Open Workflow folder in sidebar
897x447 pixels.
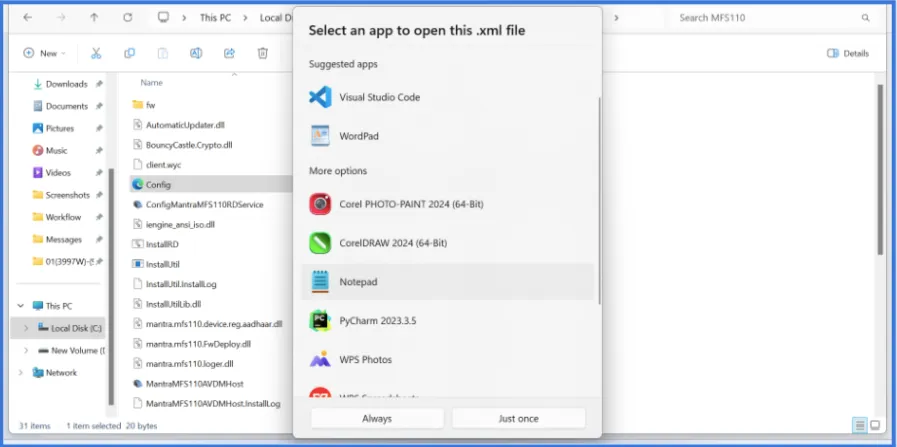coord(63,217)
